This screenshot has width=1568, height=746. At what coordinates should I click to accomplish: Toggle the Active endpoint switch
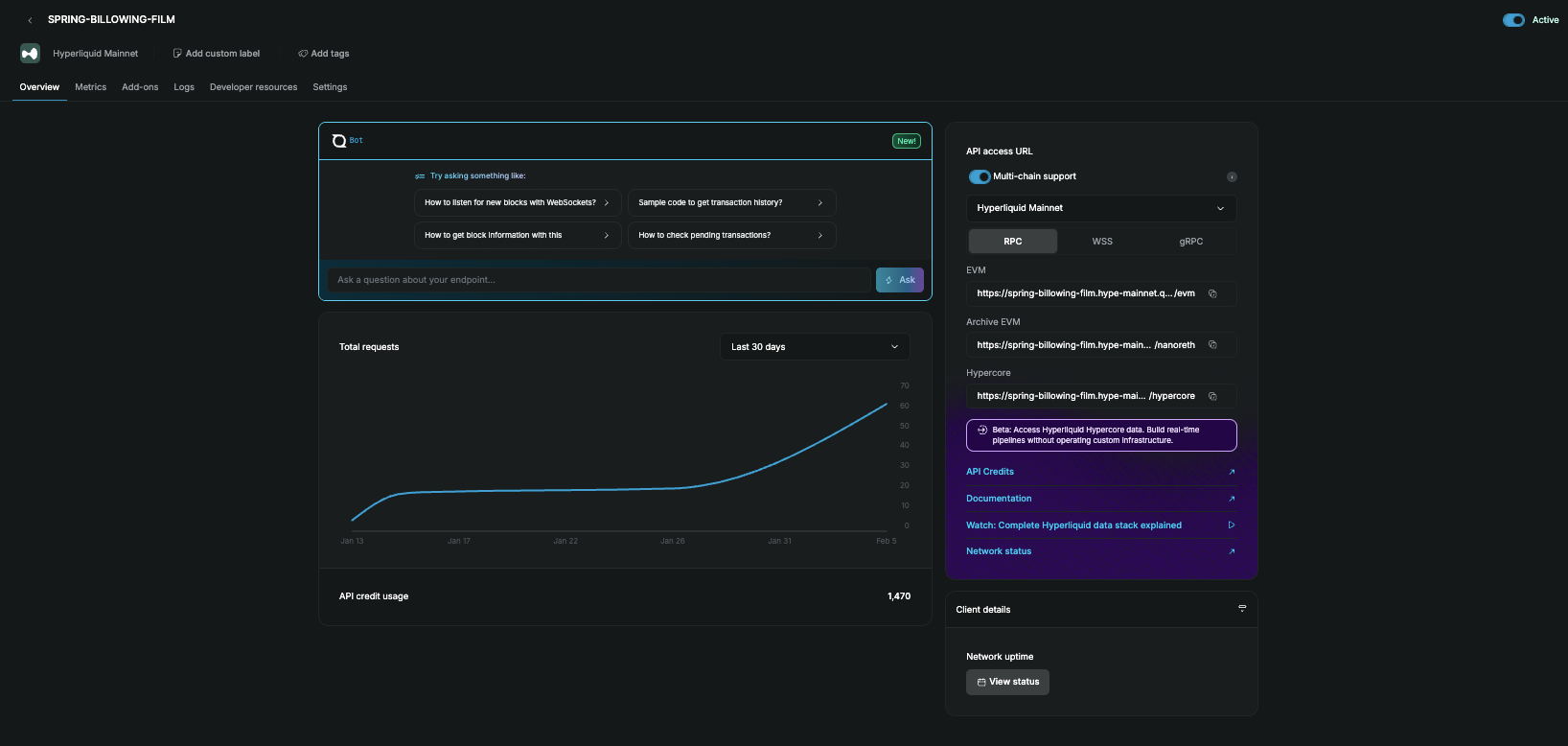[1513, 20]
